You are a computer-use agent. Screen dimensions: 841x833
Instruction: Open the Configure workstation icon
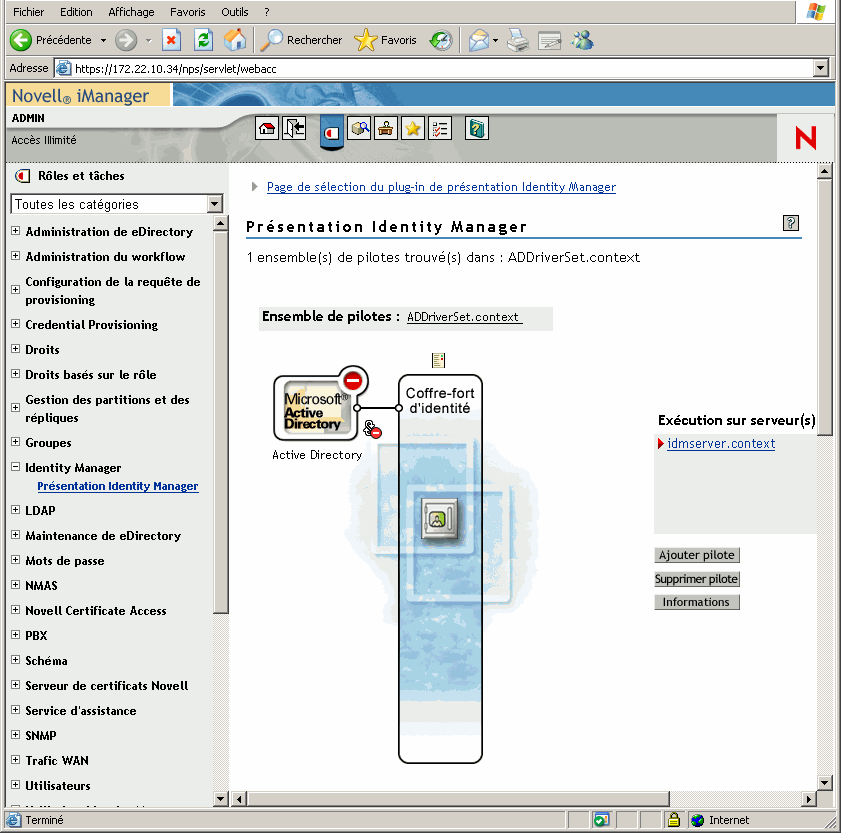click(385, 130)
